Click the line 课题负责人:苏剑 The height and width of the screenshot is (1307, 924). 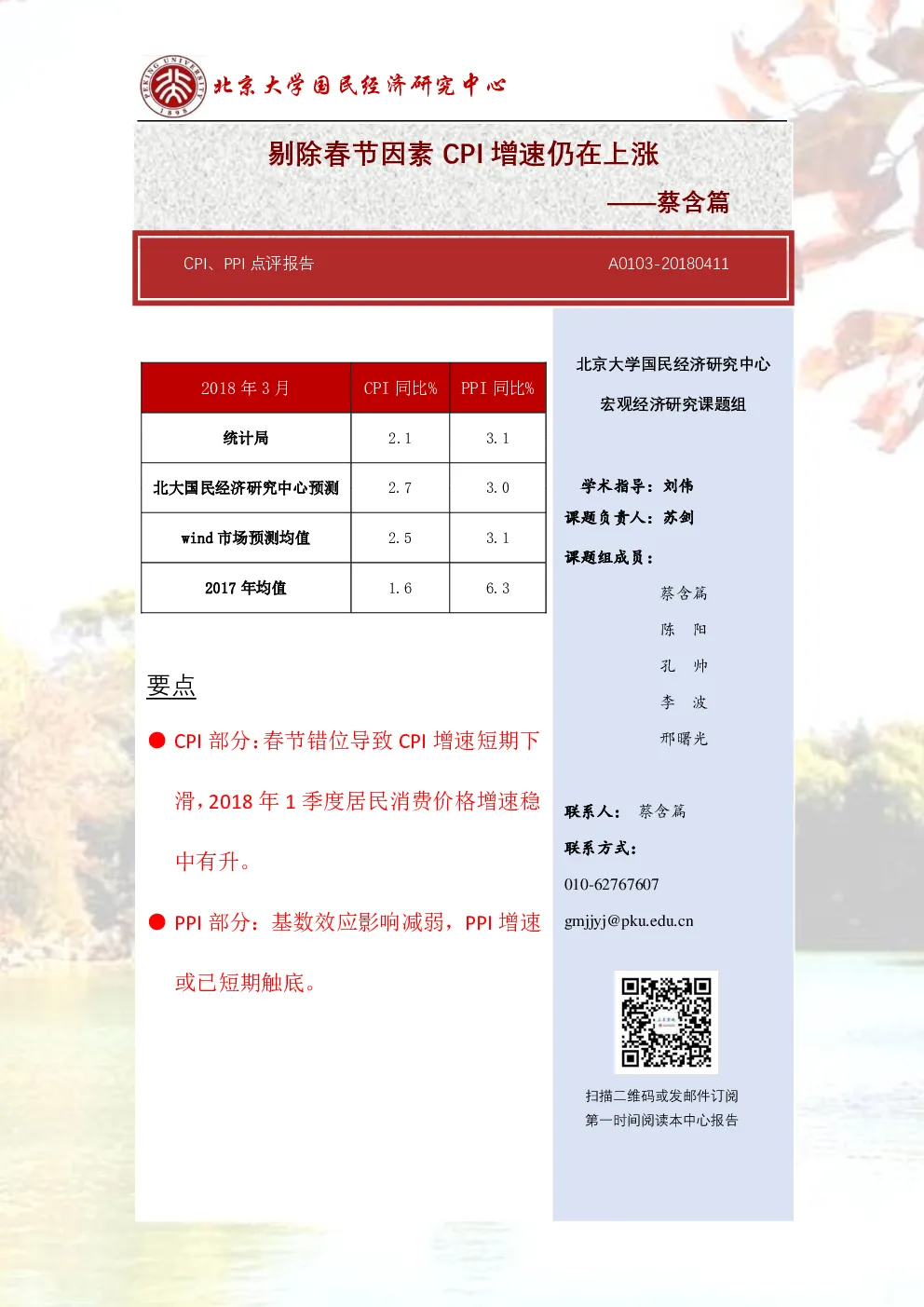coord(630,518)
